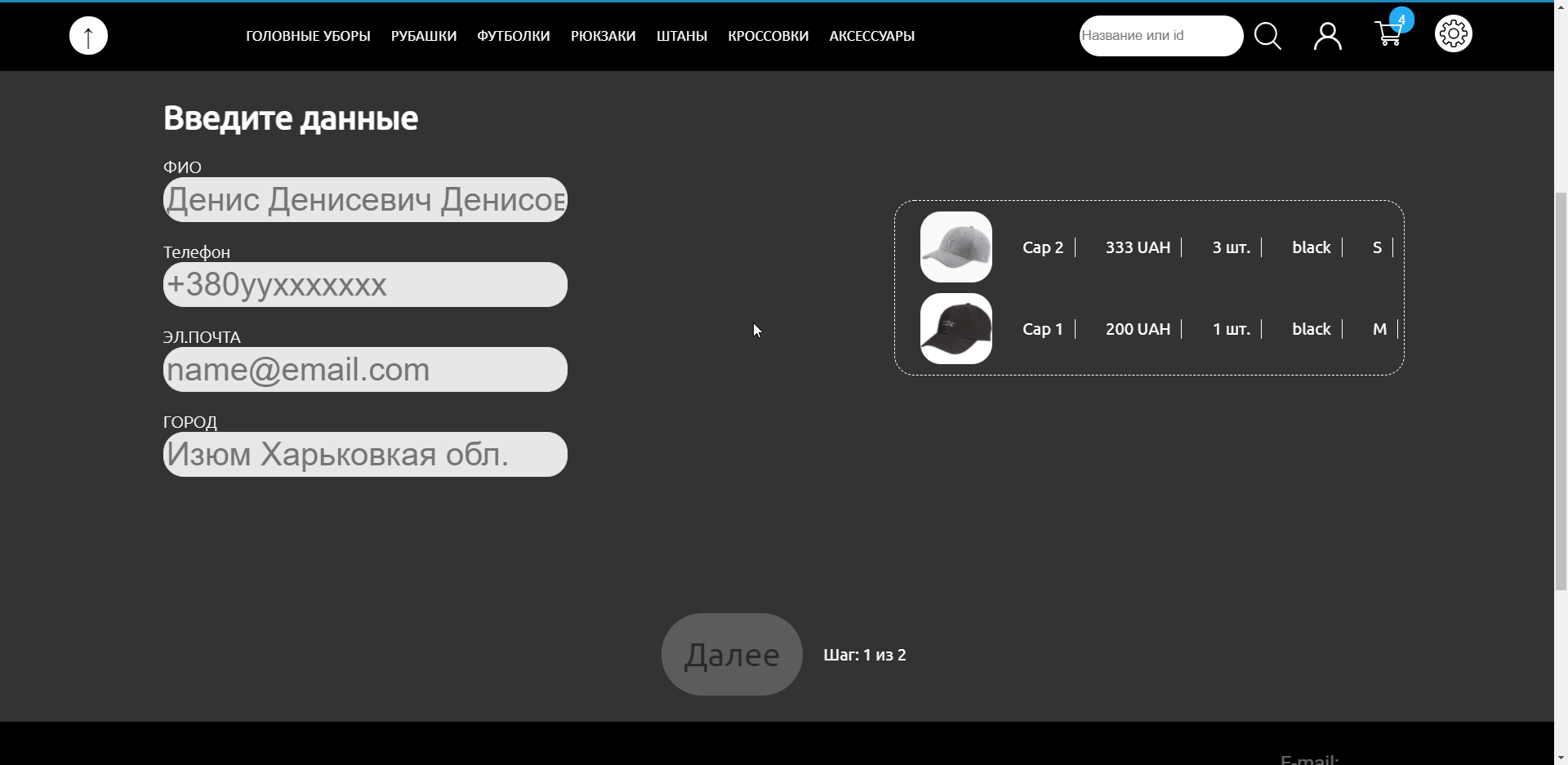Go to the АКСЕССУАРЫ category
This screenshot has height=765, width=1568.
point(872,36)
